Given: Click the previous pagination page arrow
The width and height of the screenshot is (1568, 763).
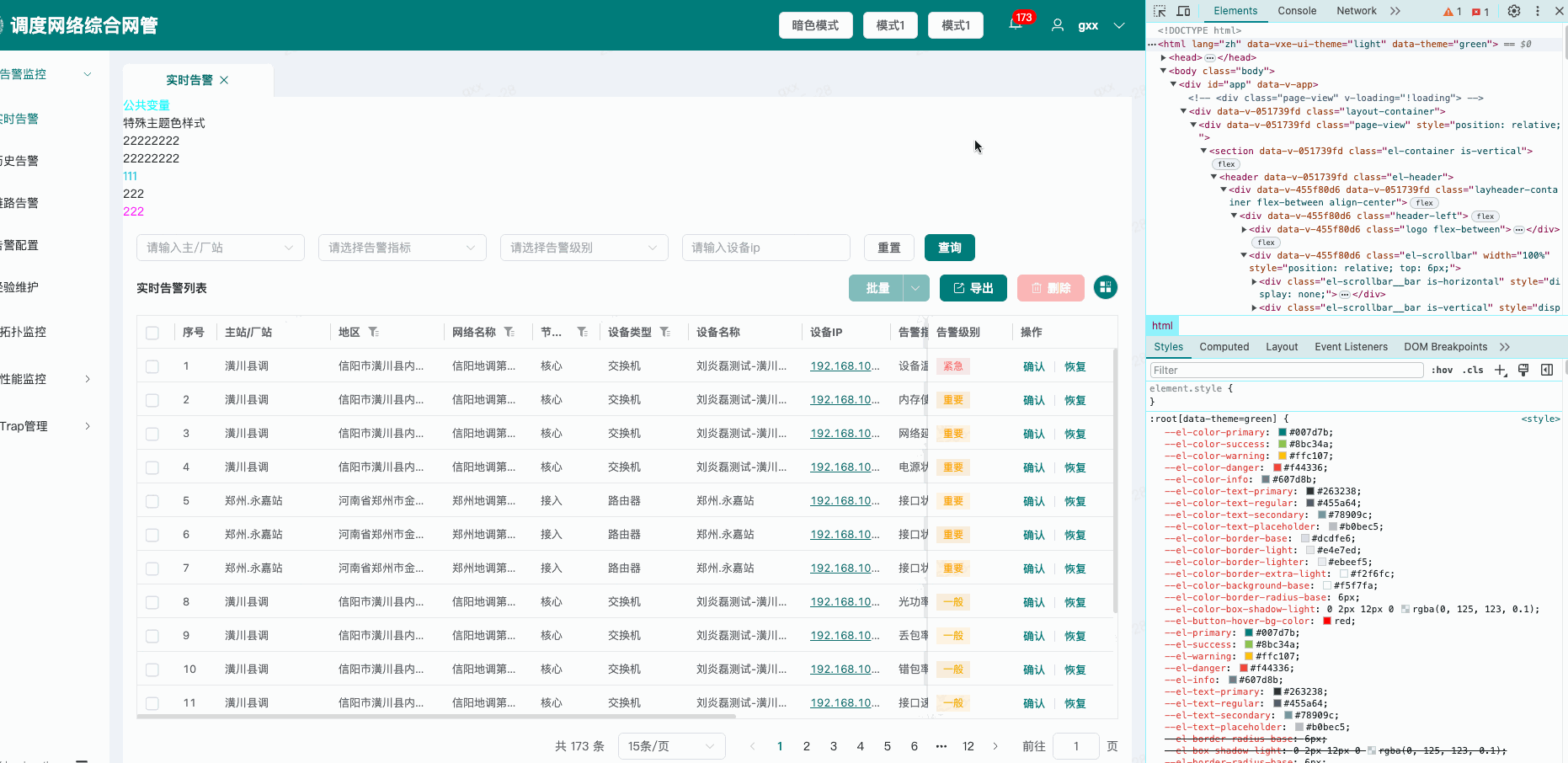Looking at the screenshot, I should point(753,746).
